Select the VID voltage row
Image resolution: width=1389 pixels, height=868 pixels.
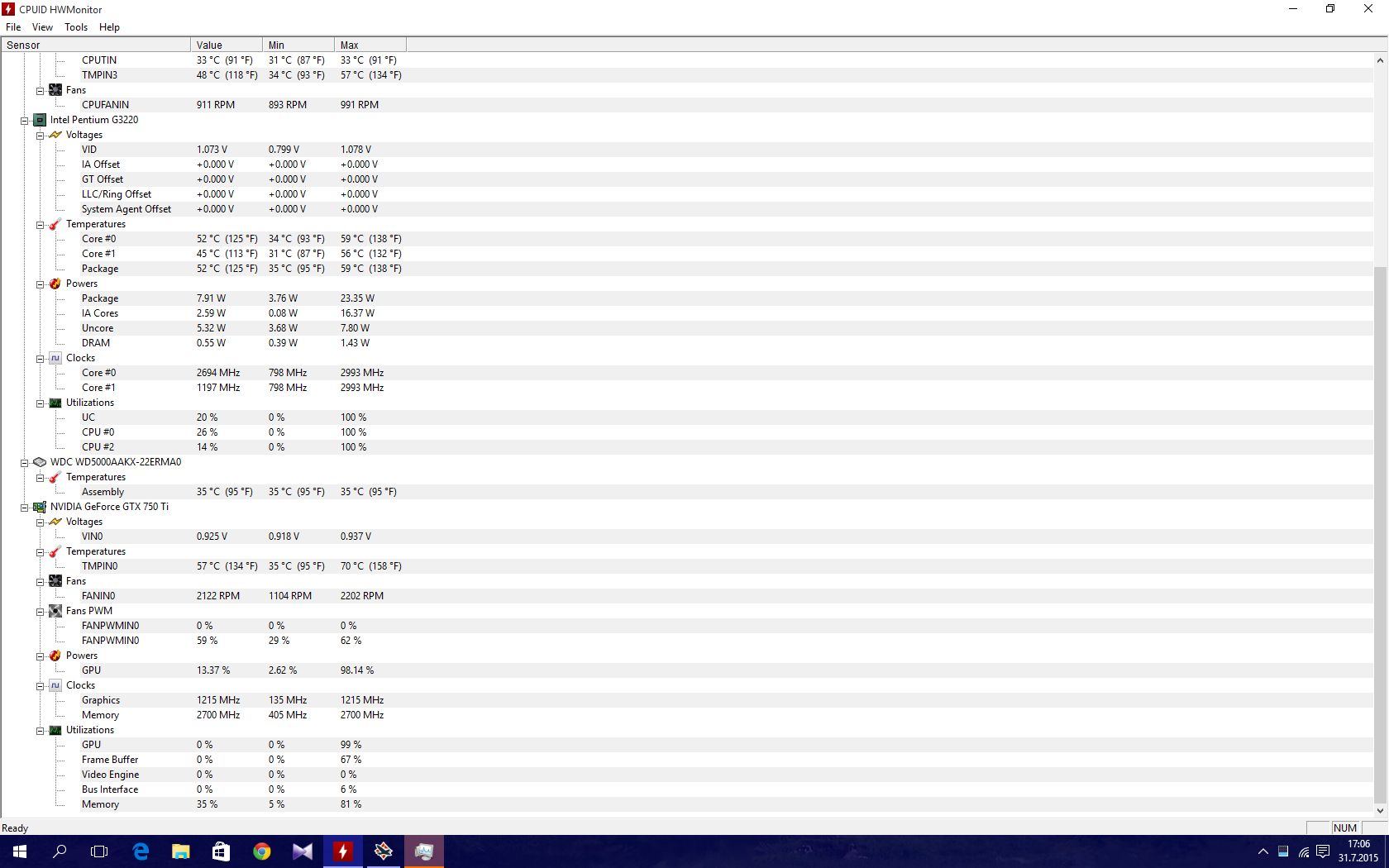[x=686, y=150]
